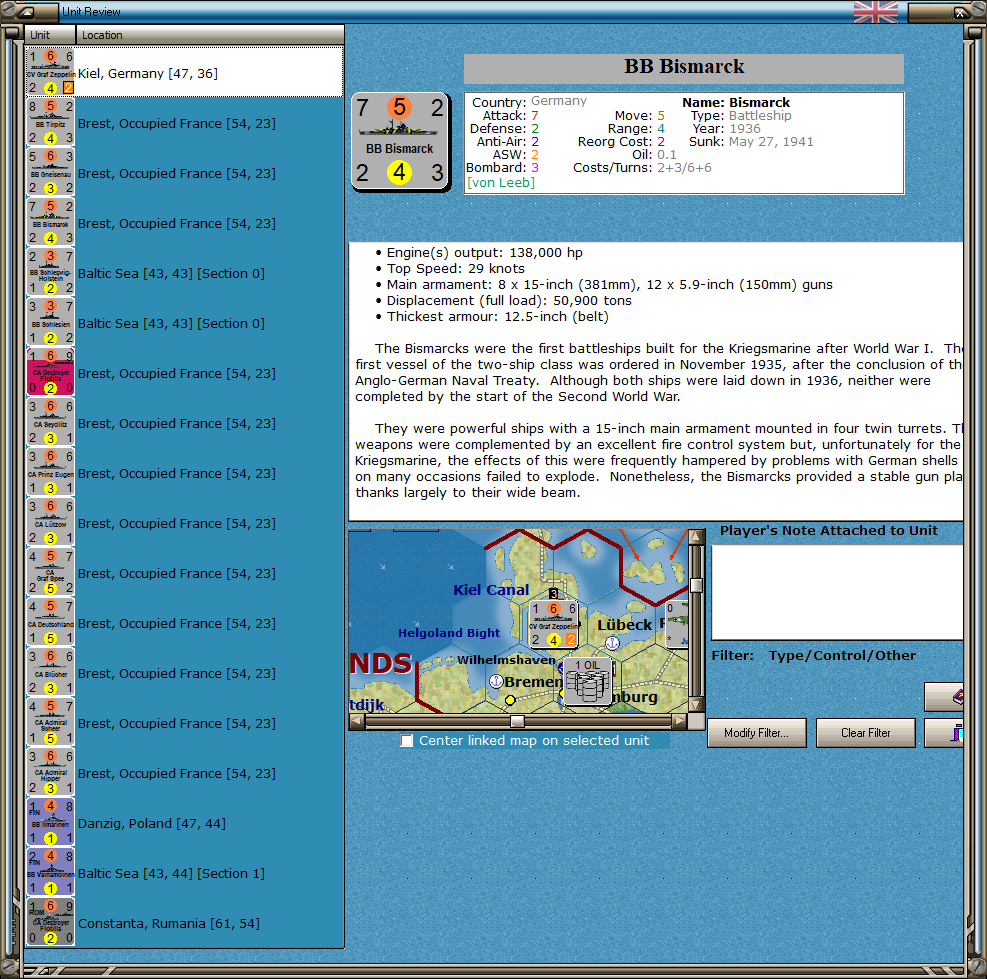Select the CA Admiral Hipper unit icon

[50, 773]
